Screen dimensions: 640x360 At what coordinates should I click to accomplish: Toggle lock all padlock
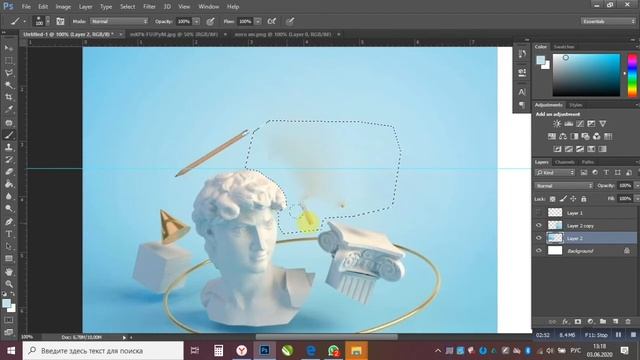584,199
